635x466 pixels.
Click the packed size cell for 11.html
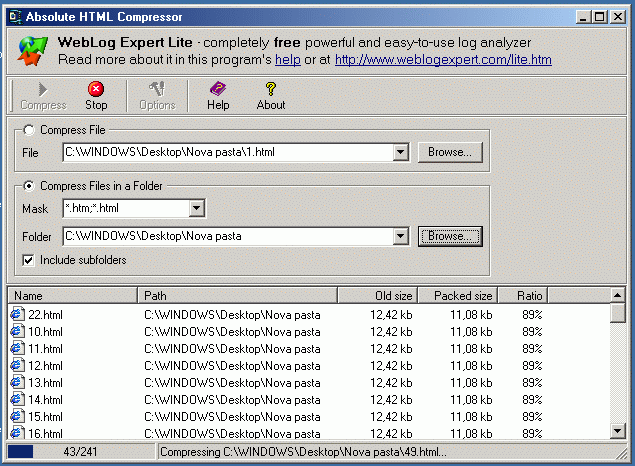(x=471, y=349)
